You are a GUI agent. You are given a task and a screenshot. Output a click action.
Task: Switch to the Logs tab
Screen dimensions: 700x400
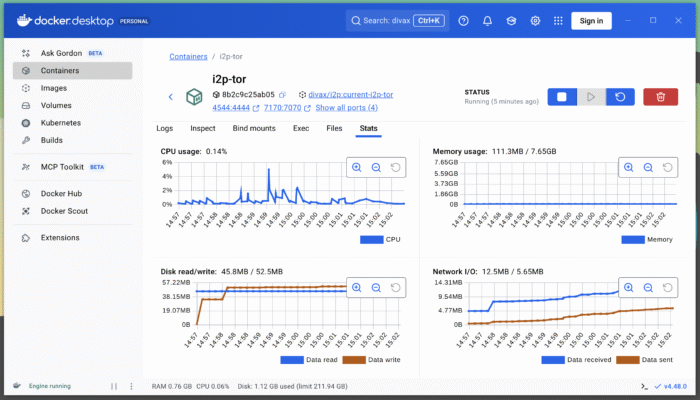coord(165,129)
